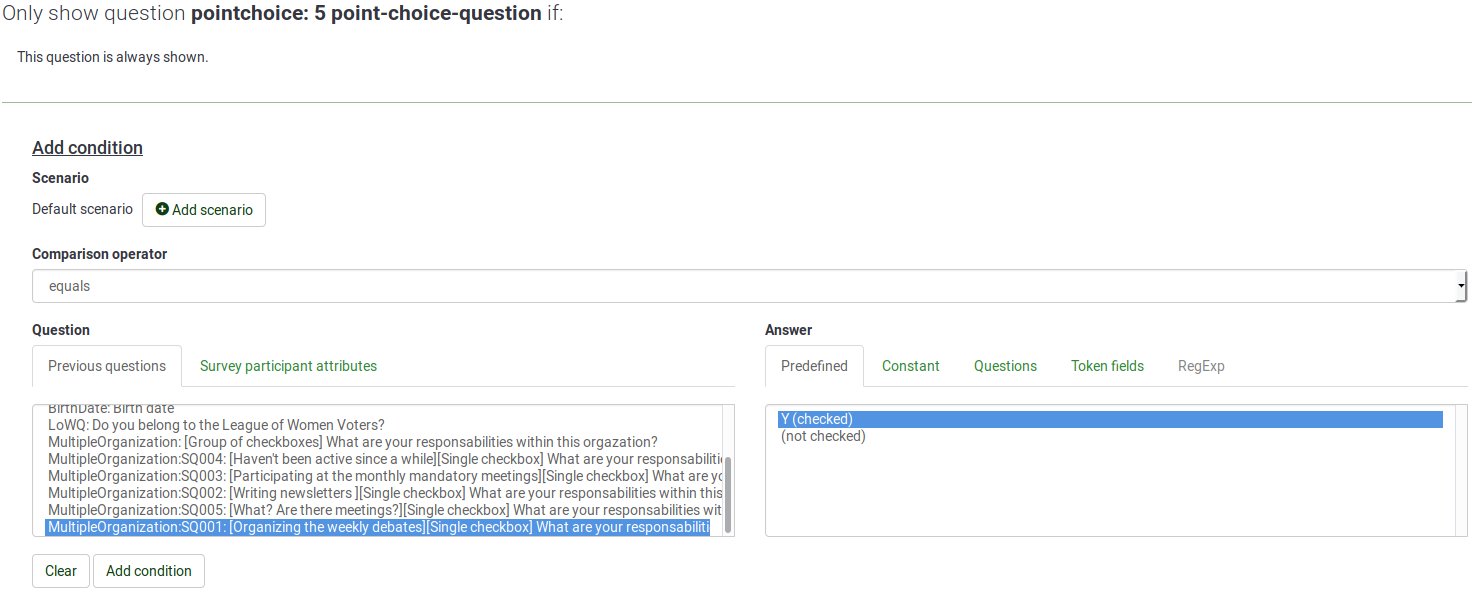This screenshot has width=1472, height=594.
Task: Select the LoWQ League of Women Voters question
Action: [x=216, y=425]
